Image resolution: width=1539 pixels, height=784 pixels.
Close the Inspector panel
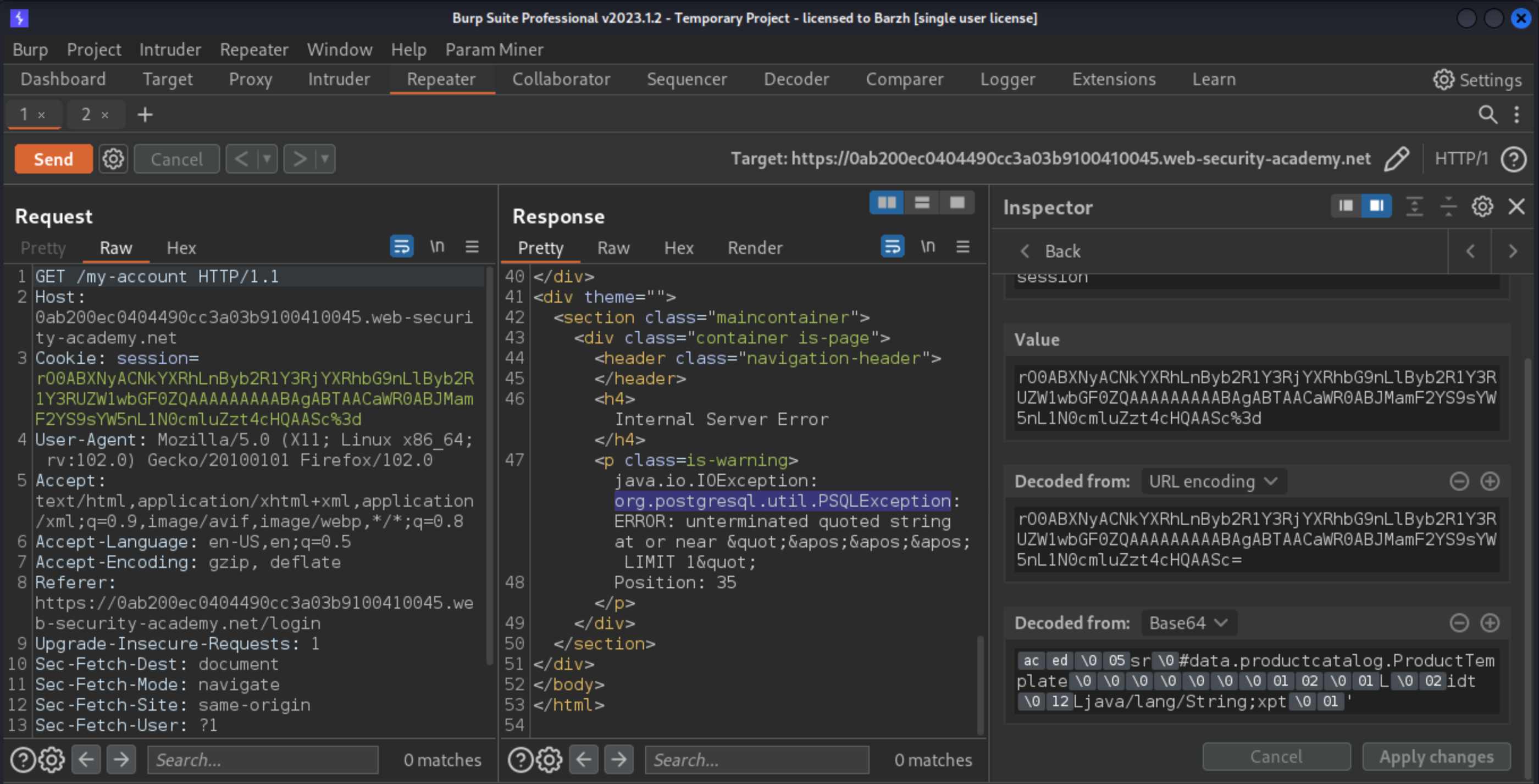pos(1516,207)
